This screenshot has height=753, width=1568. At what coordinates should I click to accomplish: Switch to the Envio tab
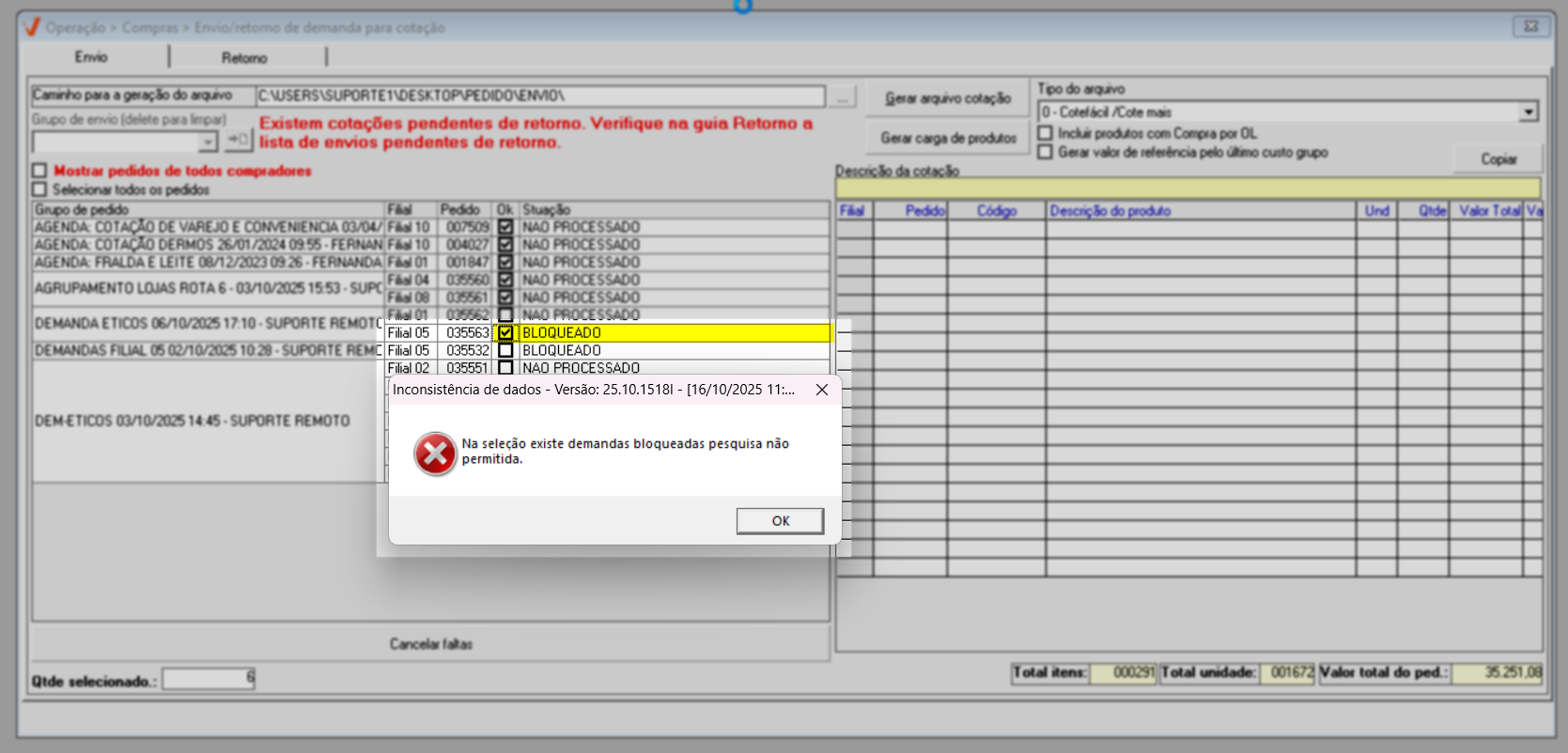pos(91,57)
